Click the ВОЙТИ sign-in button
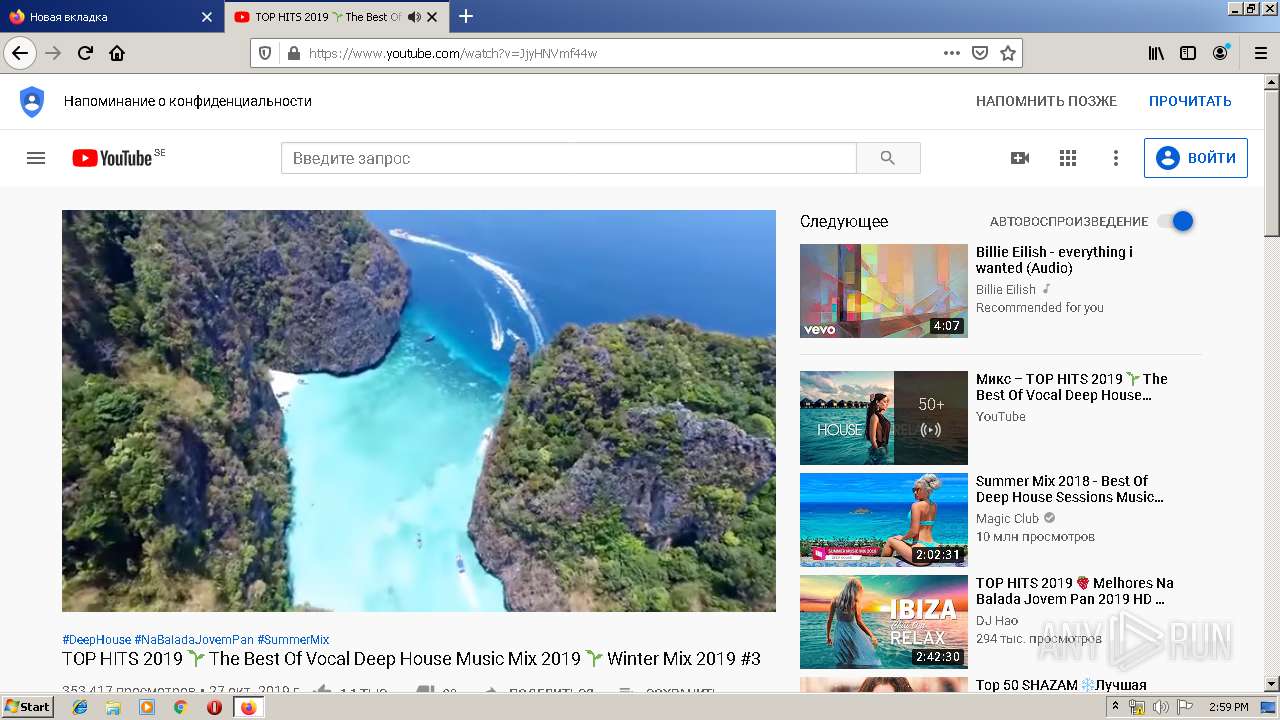1280x720 pixels. [1196, 158]
